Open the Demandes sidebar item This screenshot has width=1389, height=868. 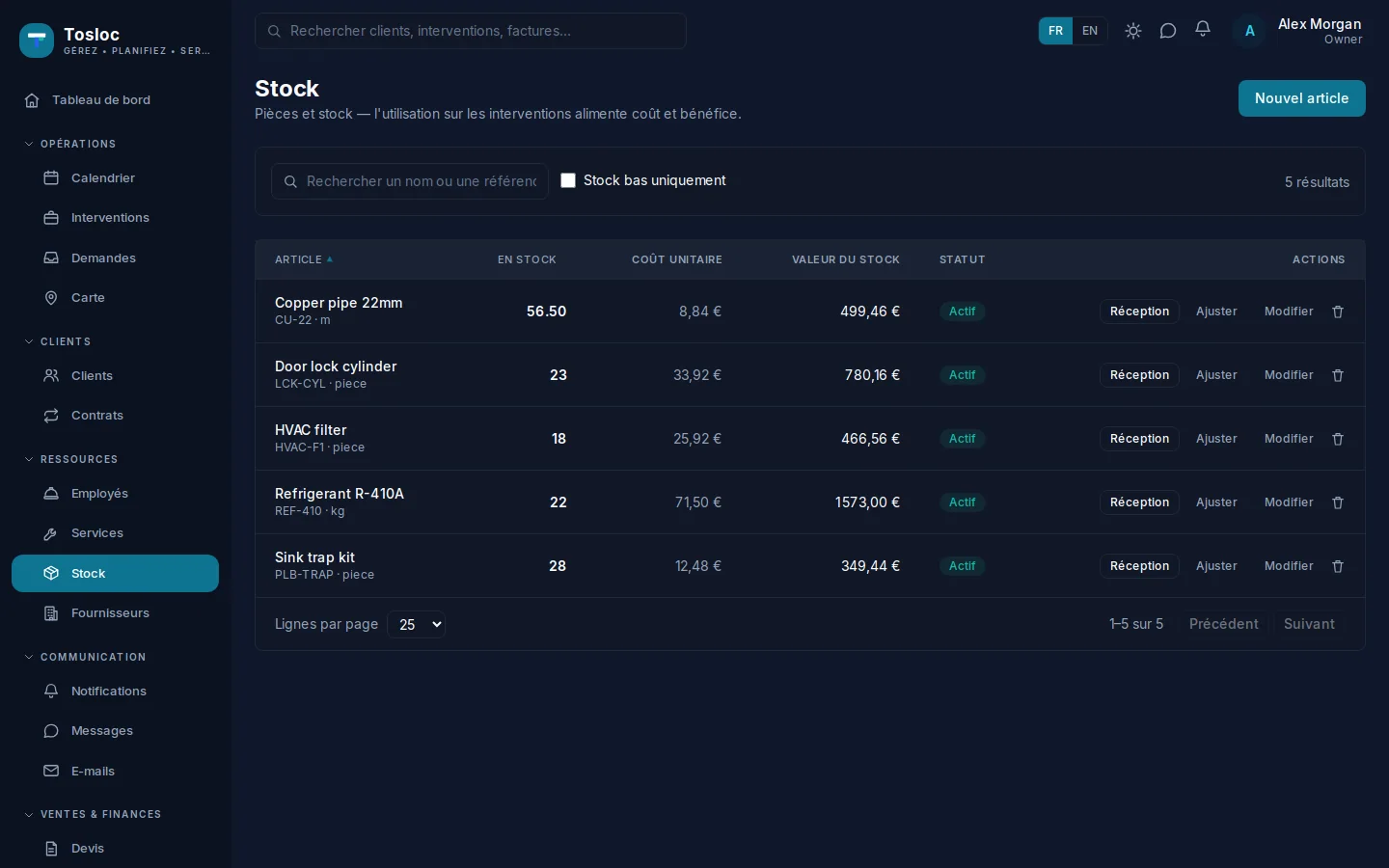115,258
